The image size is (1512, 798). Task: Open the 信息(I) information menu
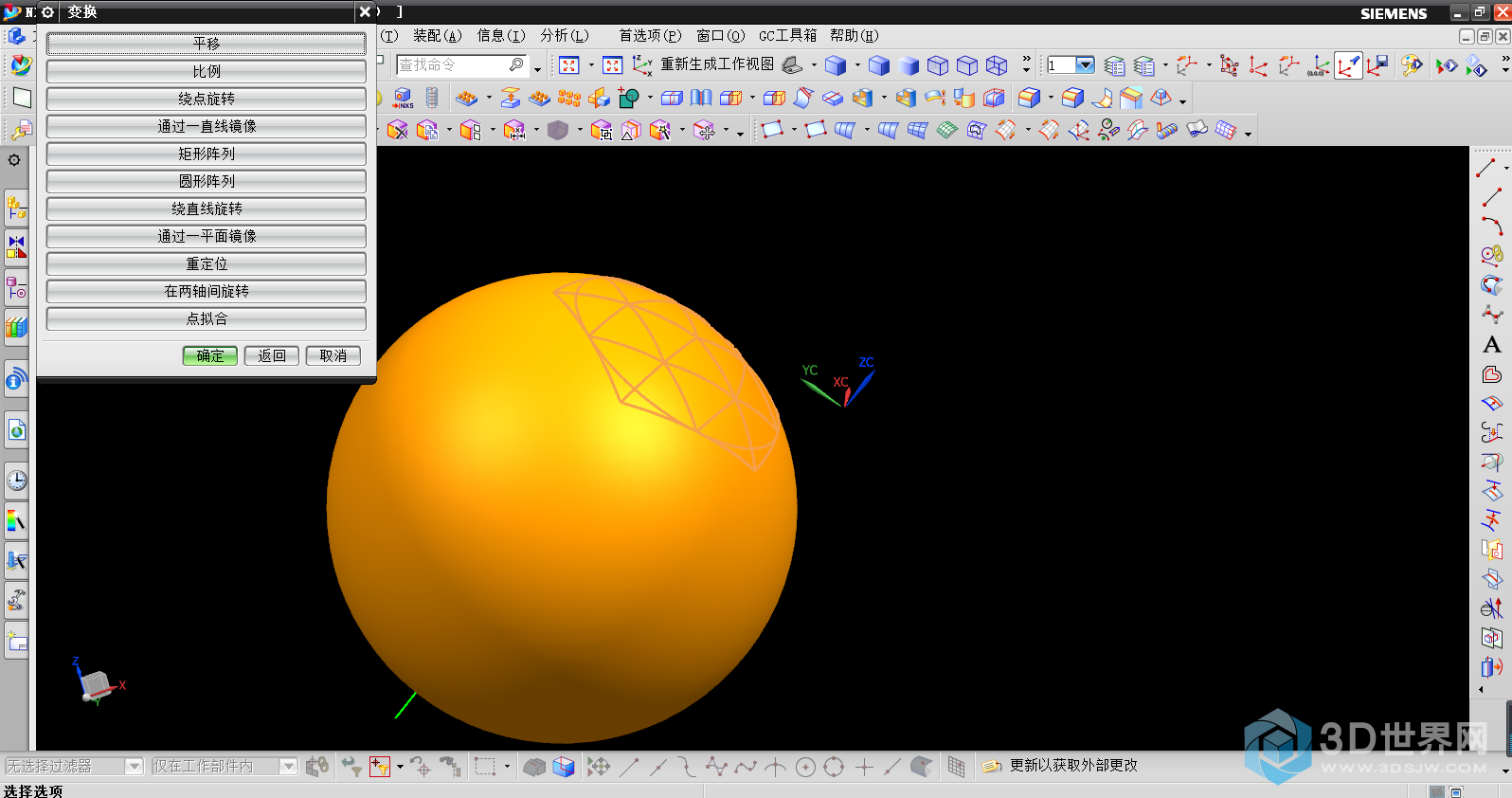point(501,36)
